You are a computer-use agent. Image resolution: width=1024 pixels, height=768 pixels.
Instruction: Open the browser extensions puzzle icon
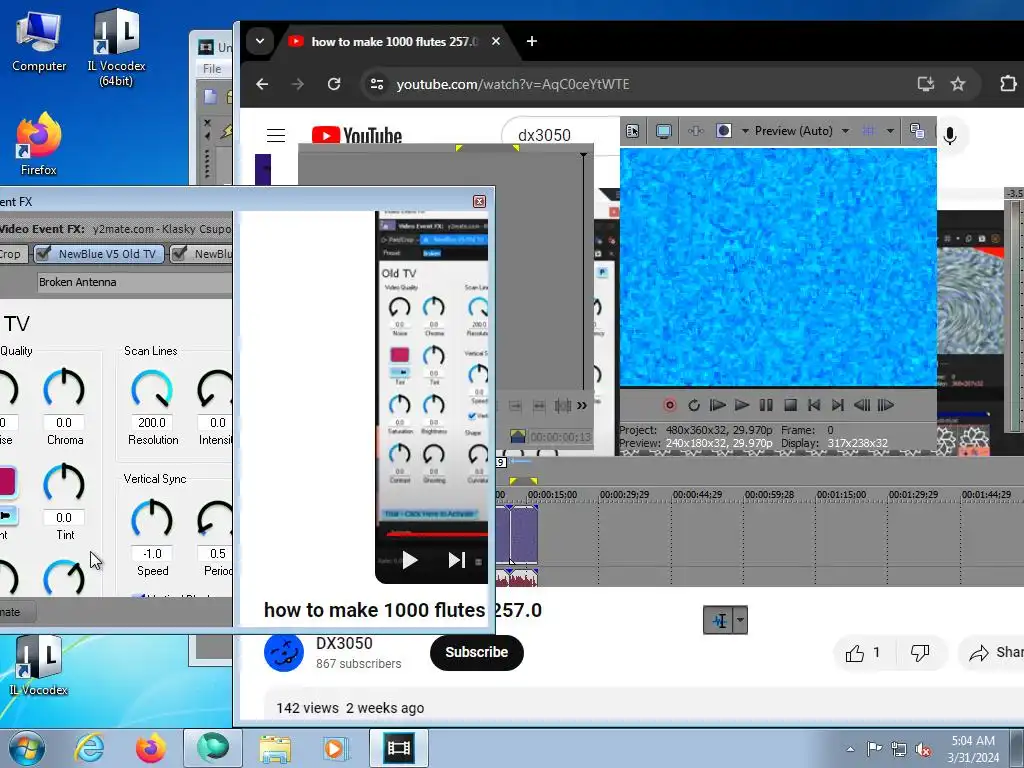[1008, 84]
